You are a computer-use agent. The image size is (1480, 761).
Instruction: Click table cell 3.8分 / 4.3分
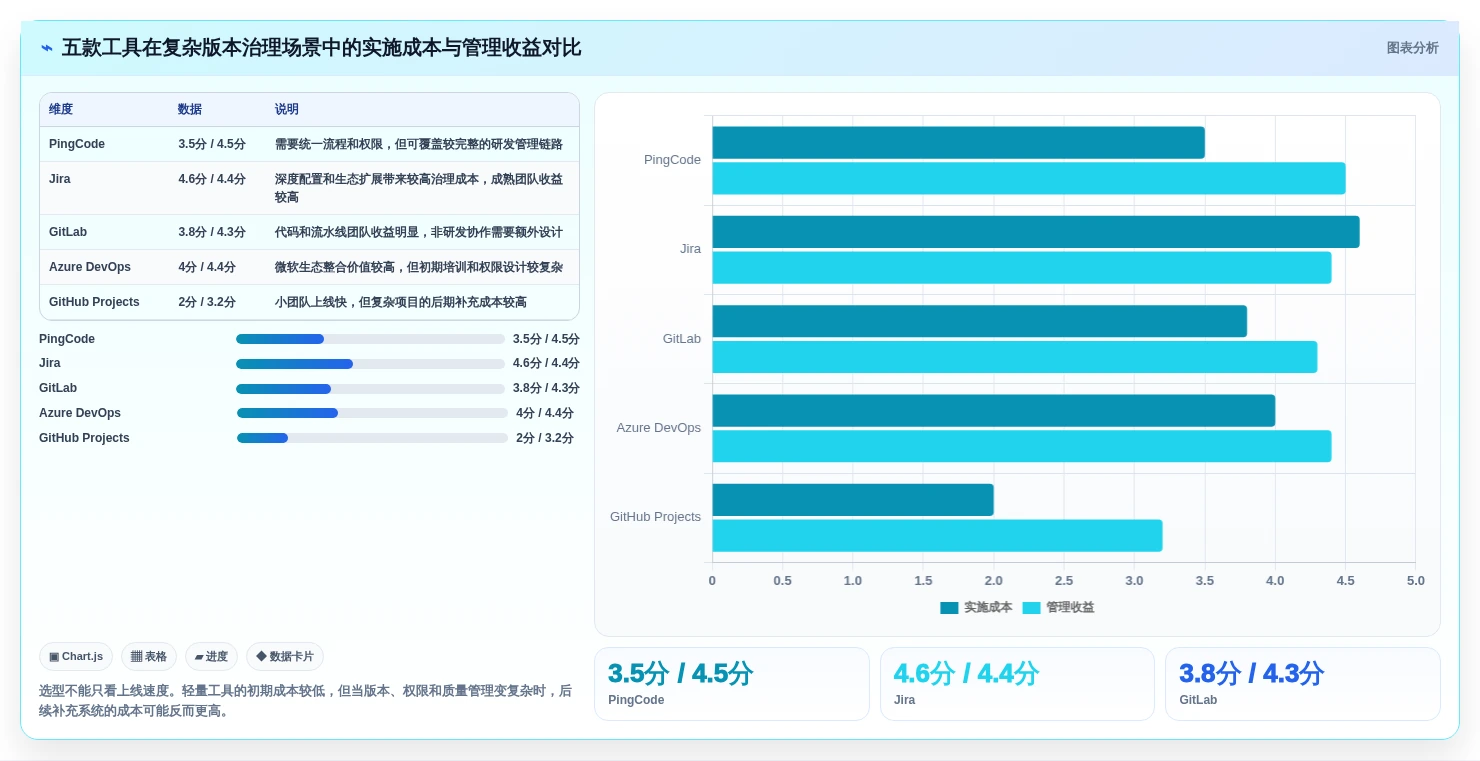[x=212, y=232]
